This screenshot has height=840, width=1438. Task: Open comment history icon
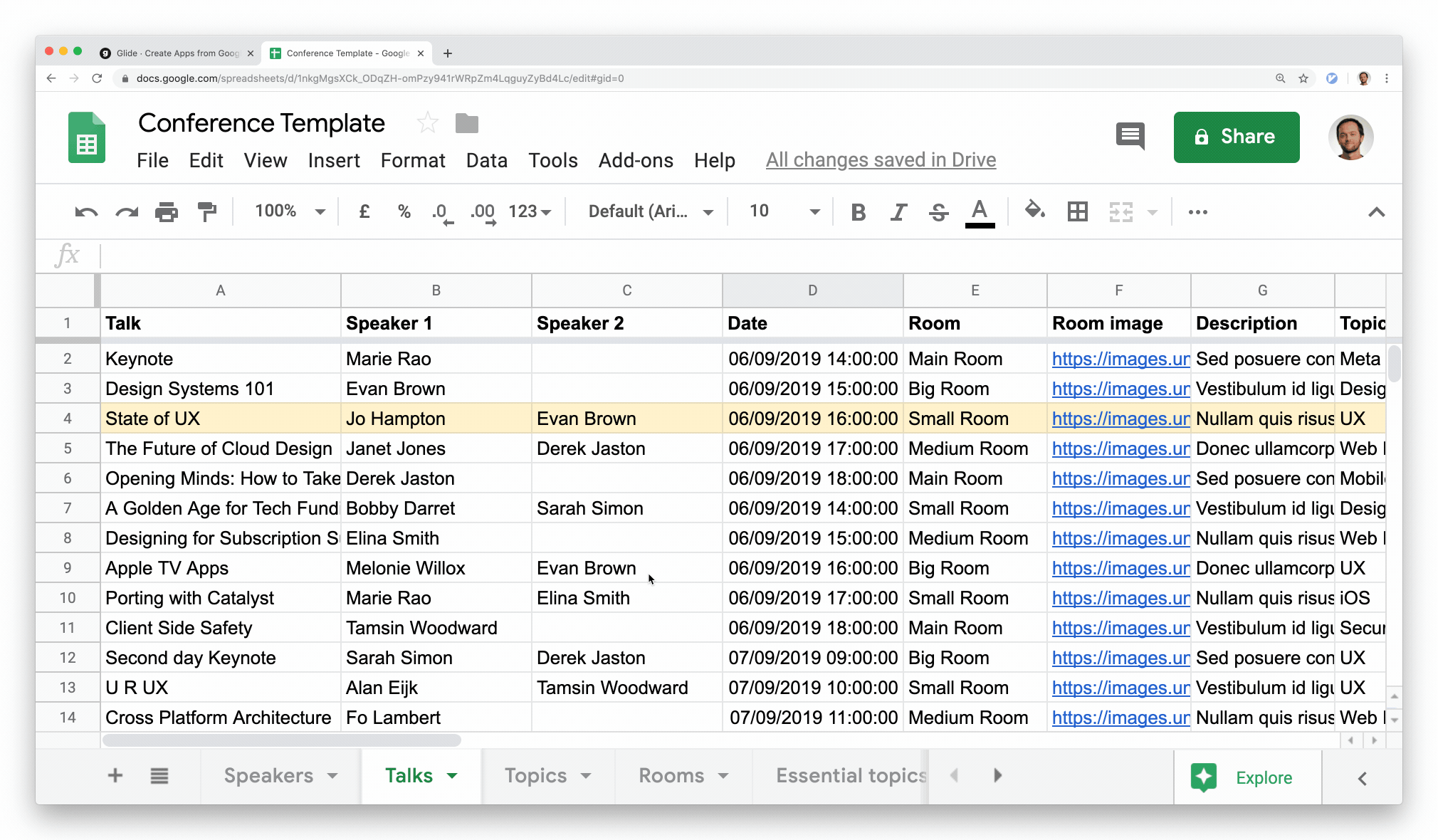coord(1130,136)
